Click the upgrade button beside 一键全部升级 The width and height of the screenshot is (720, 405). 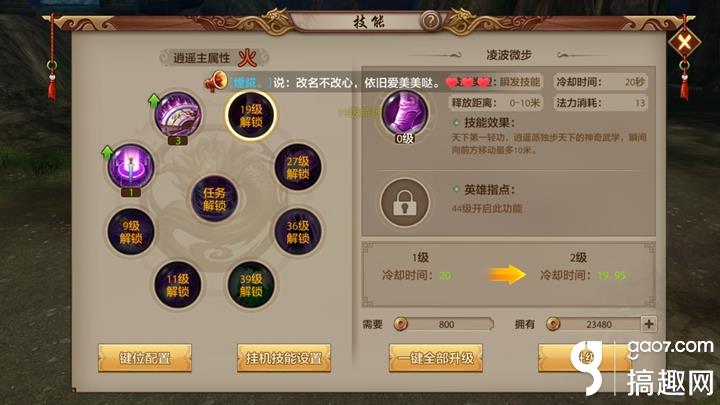click(585, 358)
